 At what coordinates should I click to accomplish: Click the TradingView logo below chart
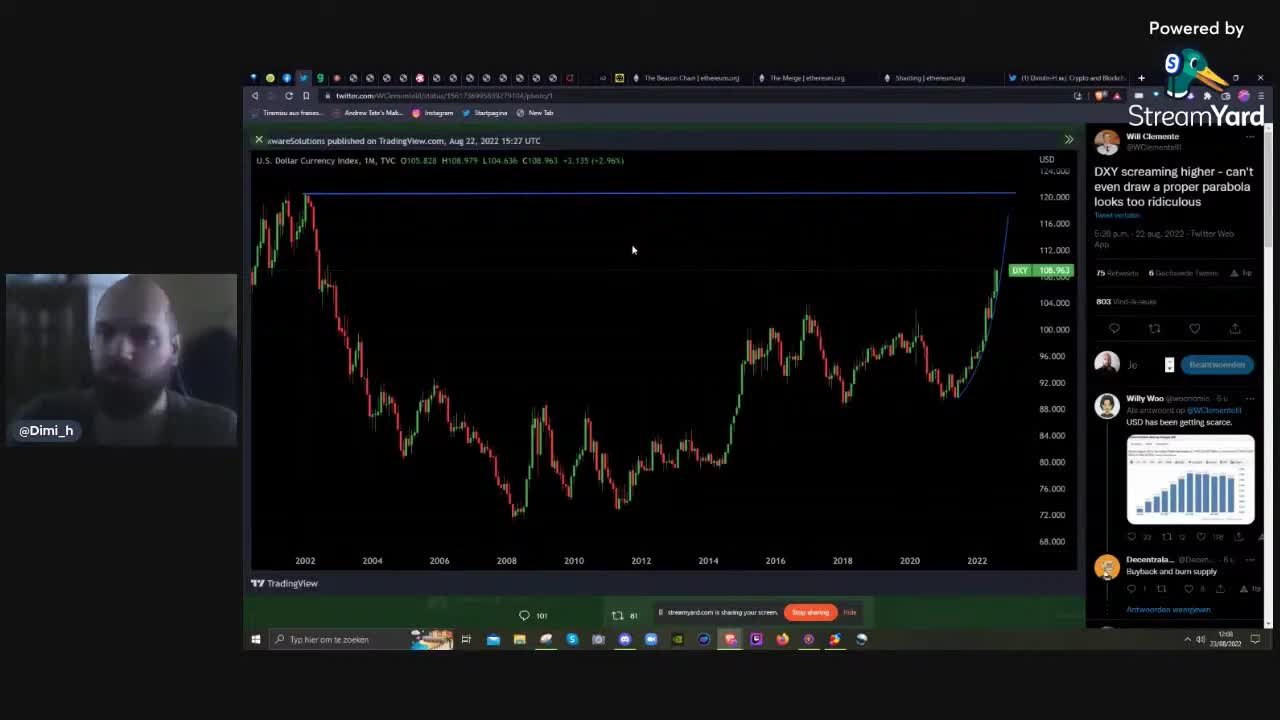point(285,583)
